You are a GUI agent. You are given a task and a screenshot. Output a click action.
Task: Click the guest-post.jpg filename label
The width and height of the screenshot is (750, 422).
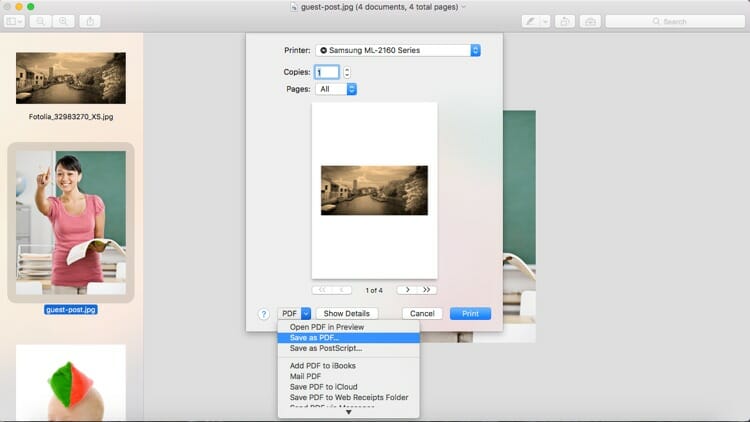pyautogui.click(x=71, y=310)
